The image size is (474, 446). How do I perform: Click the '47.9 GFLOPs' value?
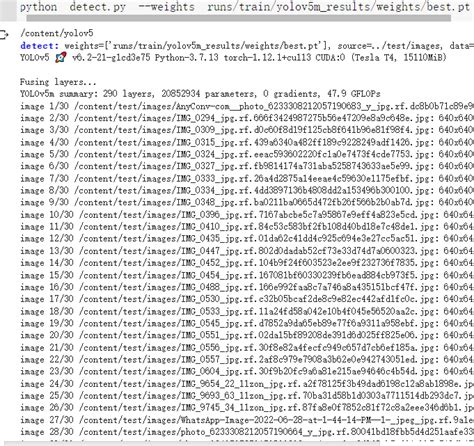(x=354, y=94)
